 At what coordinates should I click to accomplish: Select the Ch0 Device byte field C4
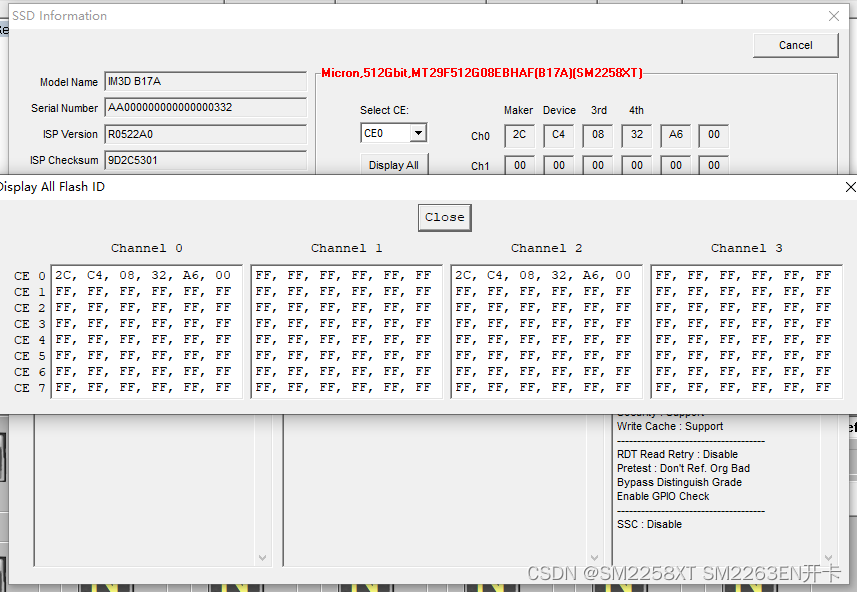pyautogui.click(x=559, y=135)
